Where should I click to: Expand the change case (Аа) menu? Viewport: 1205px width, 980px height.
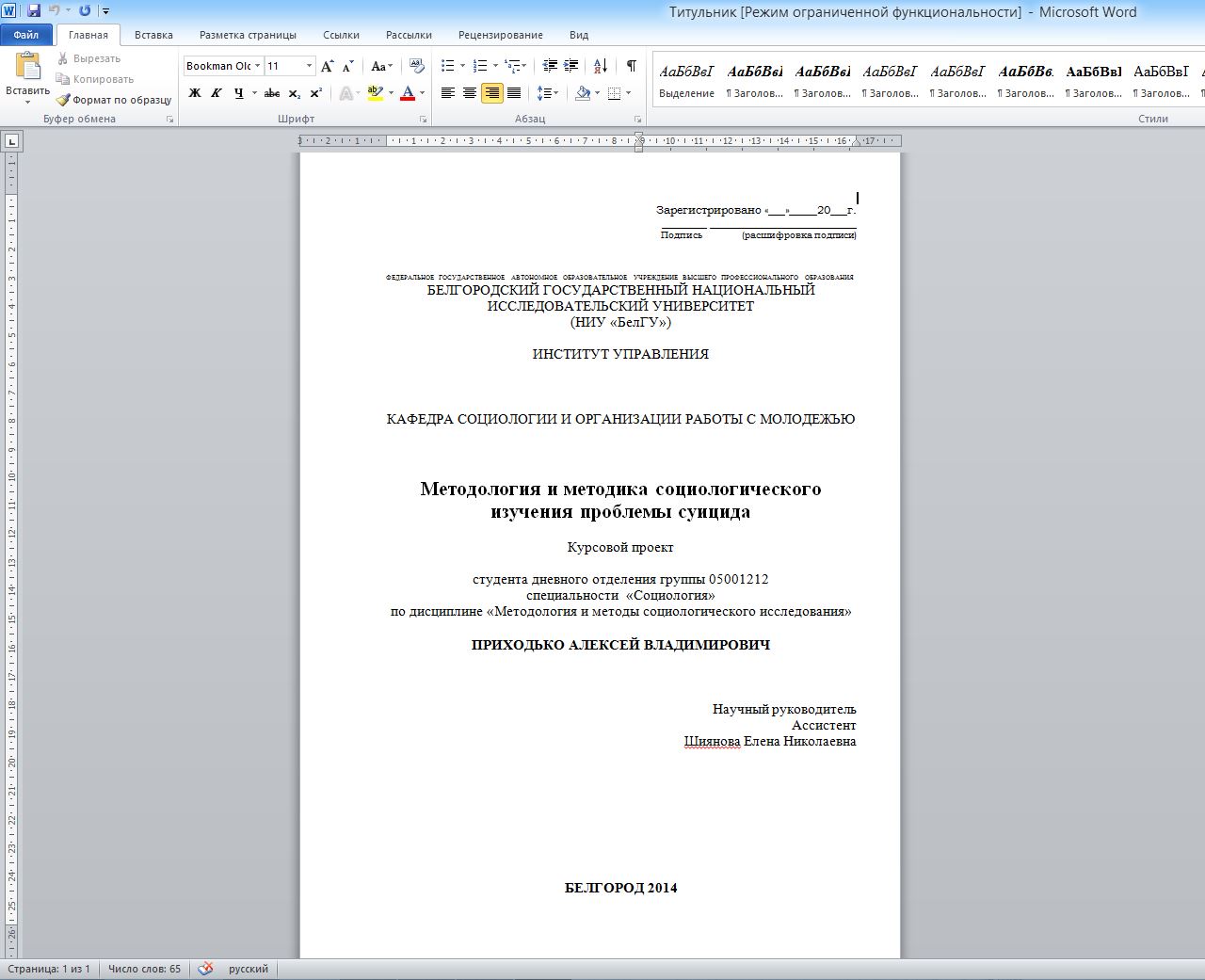(380, 66)
